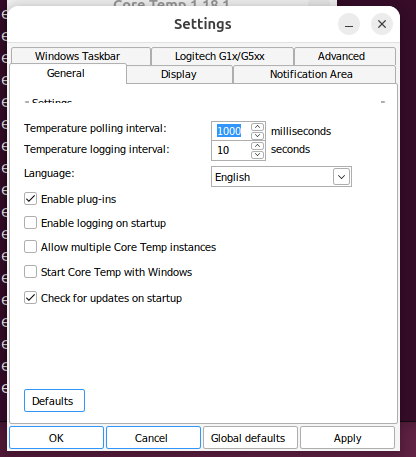Apply the settings changes
This screenshot has width=416, height=457.
point(347,438)
